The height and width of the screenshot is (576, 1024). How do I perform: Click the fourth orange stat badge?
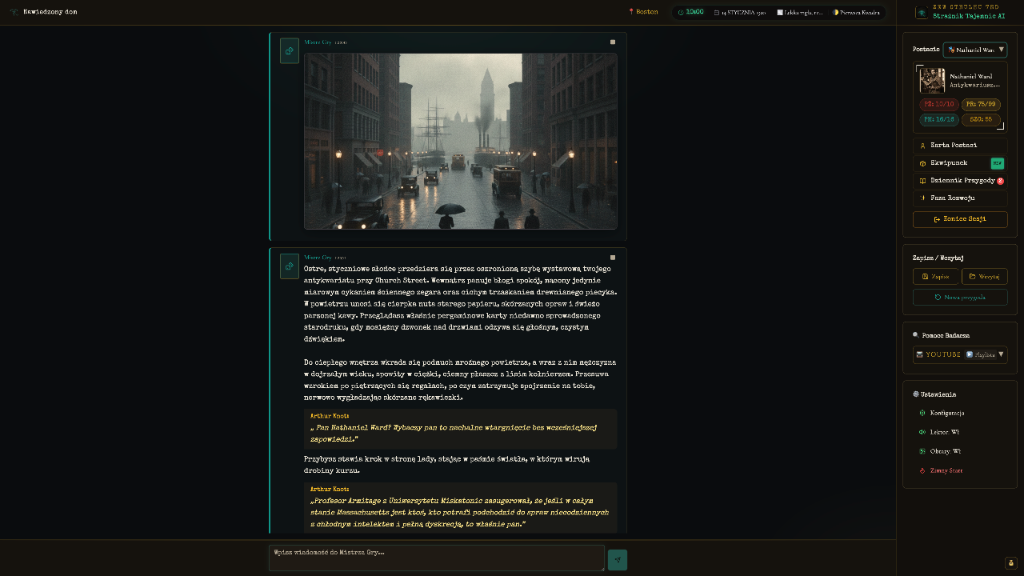[x=980, y=120]
